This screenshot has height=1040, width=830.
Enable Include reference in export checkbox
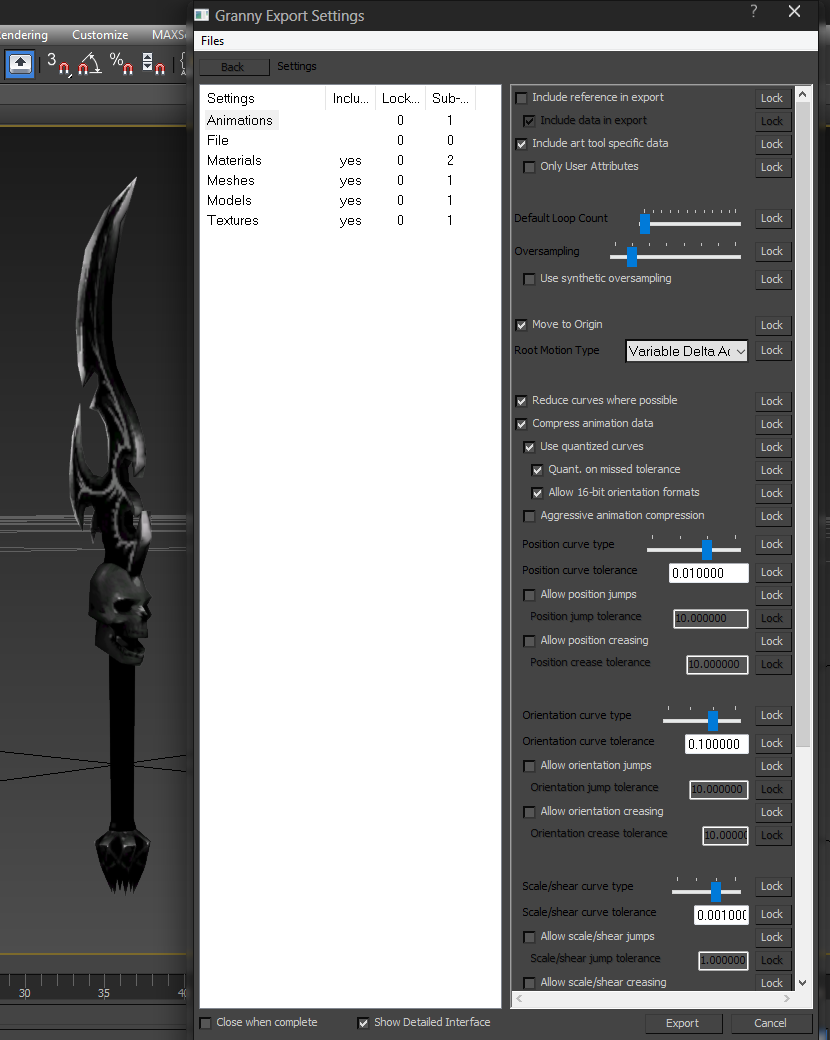click(x=521, y=98)
